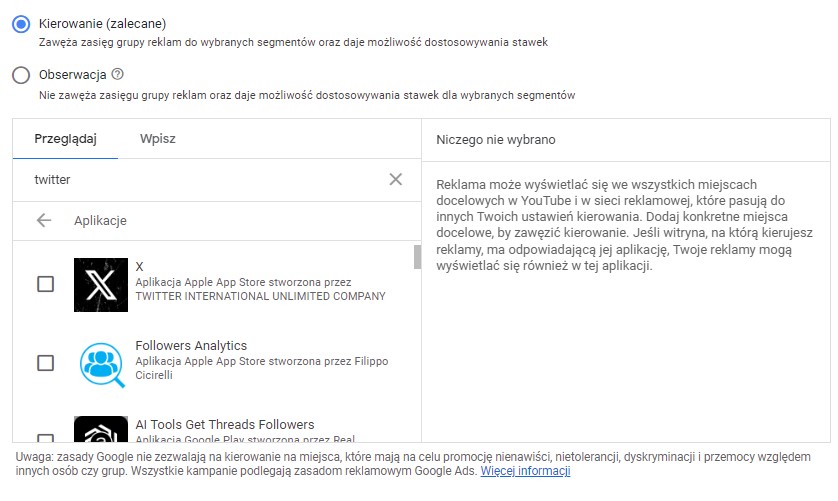This screenshot has height=501, width=838.
Task: Open help tooltip next to Obserwacja
Action: click(118, 74)
